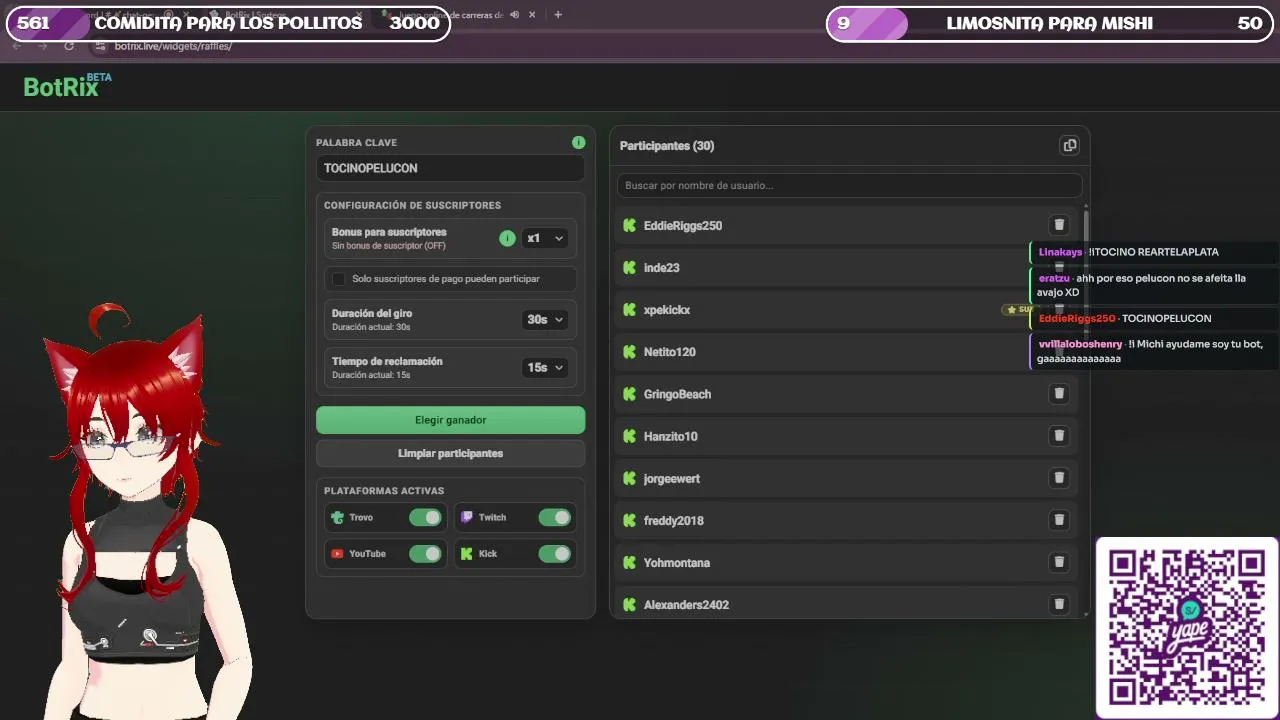Viewport: 1280px width, 720px height.
Task: Select the Yohmontana participant name
Action: pos(677,563)
